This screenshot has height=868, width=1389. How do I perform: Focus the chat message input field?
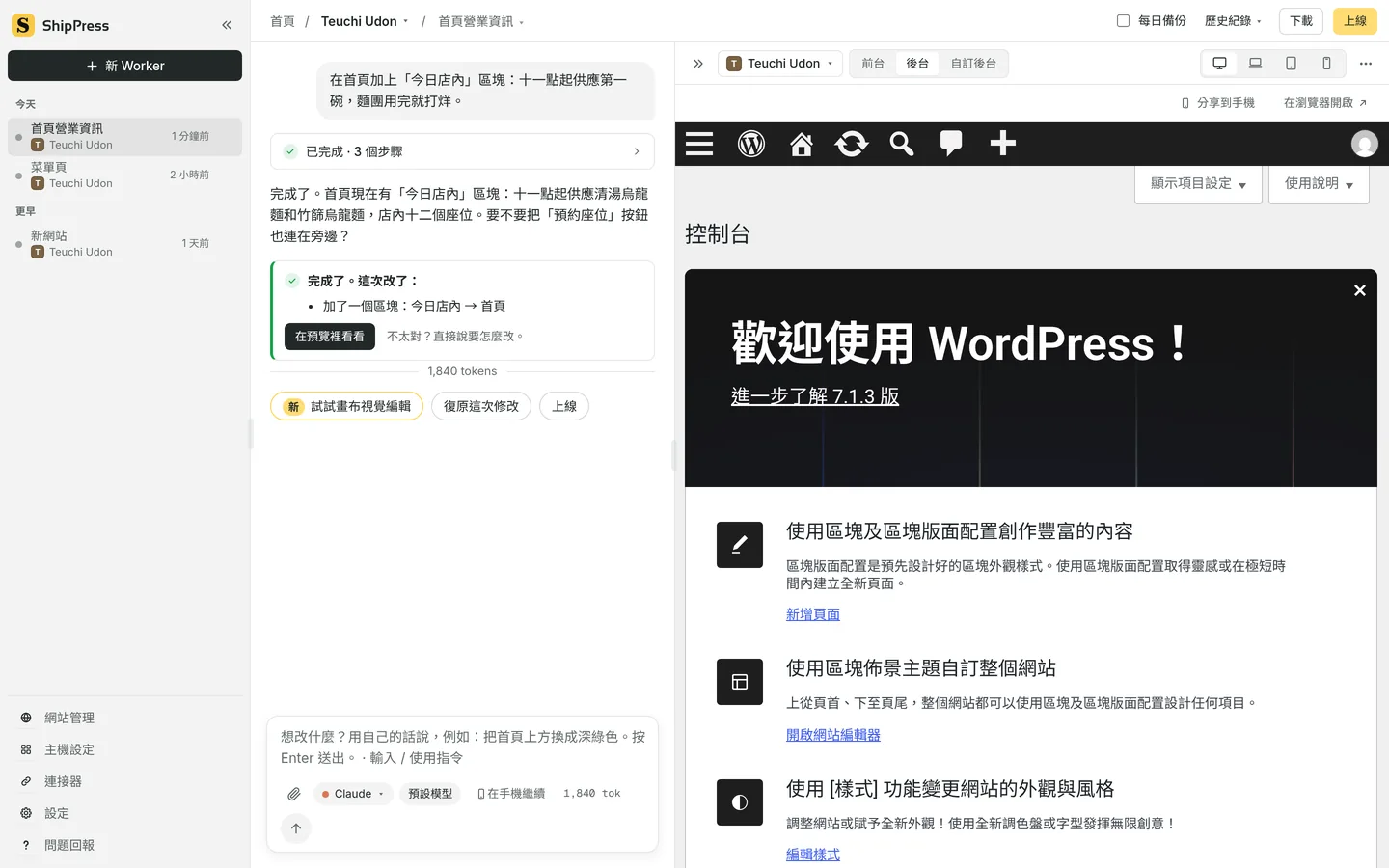click(463, 747)
